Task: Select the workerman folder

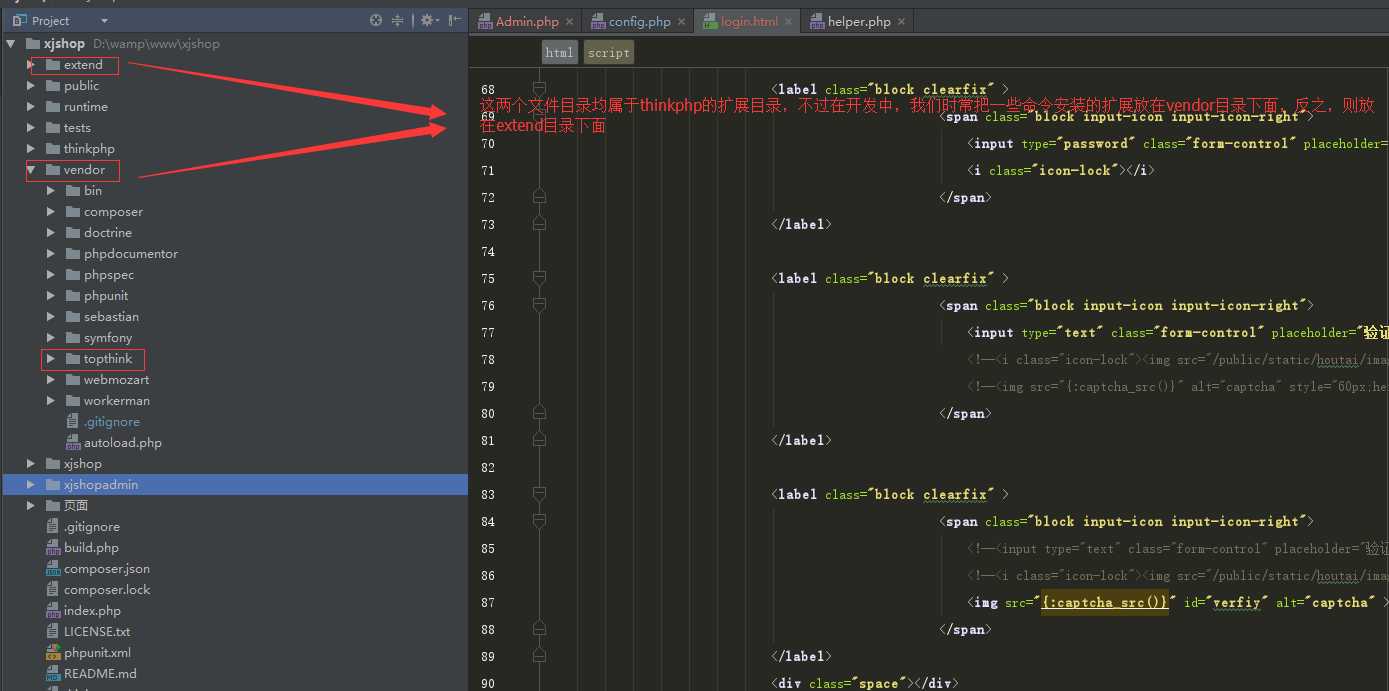Action: [117, 401]
